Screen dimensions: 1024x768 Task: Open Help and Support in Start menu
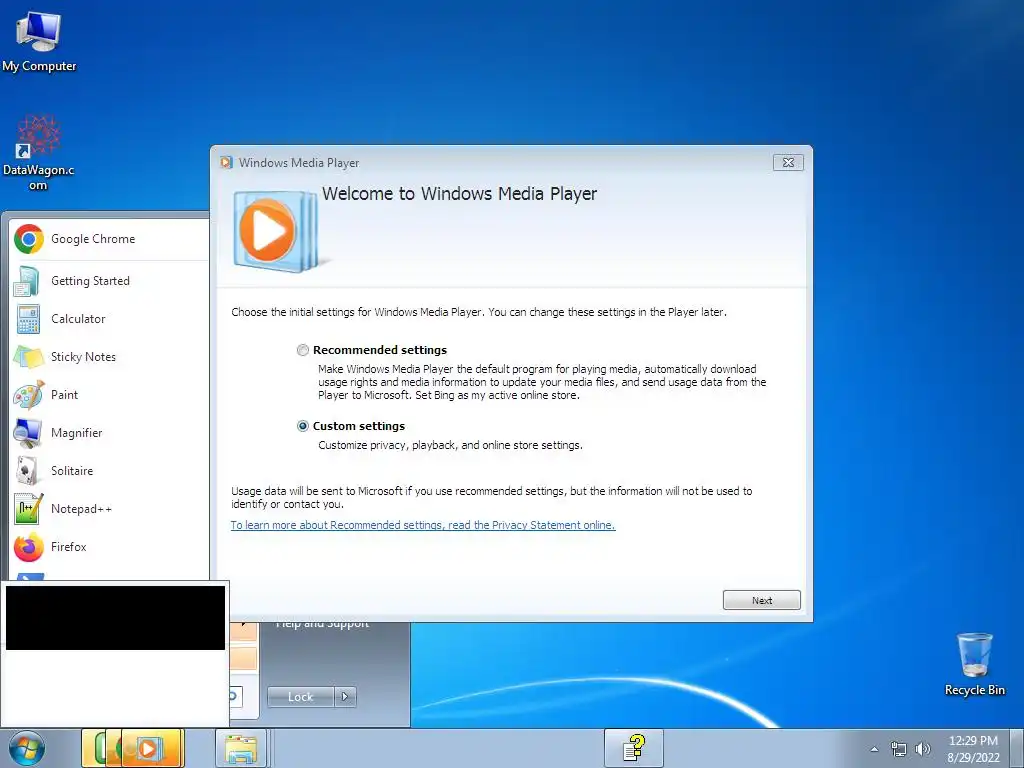tap(323, 624)
